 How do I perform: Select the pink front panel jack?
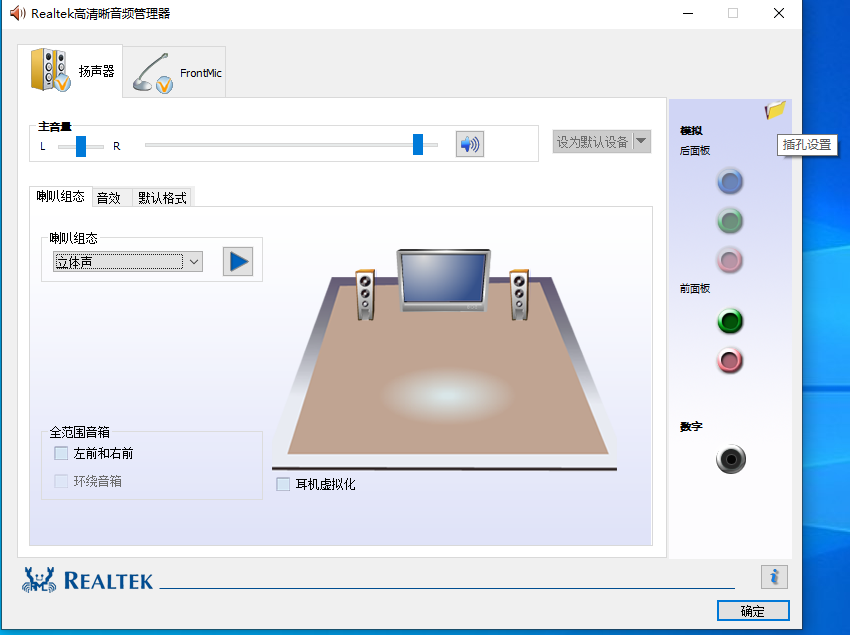point(730,360)
